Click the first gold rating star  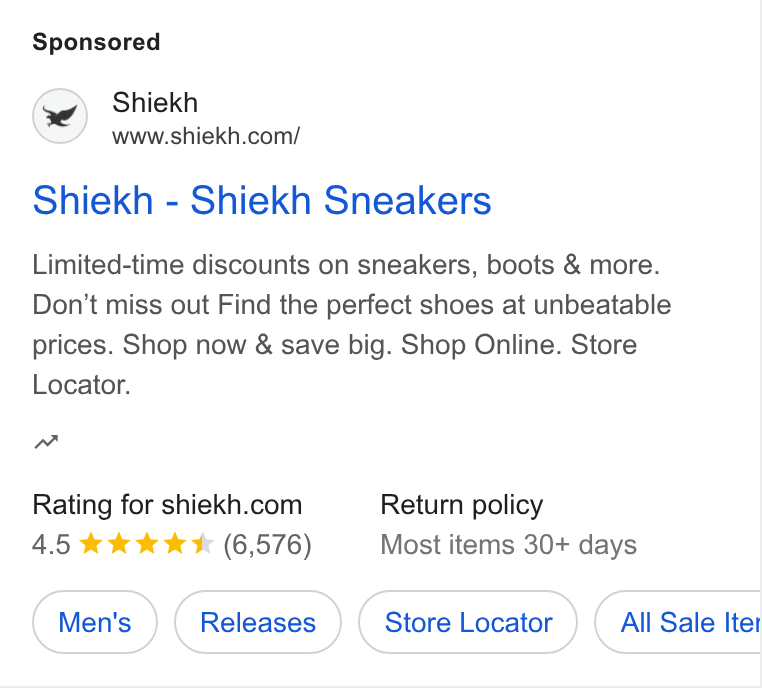pyautogui.click(x=90, y=544)
